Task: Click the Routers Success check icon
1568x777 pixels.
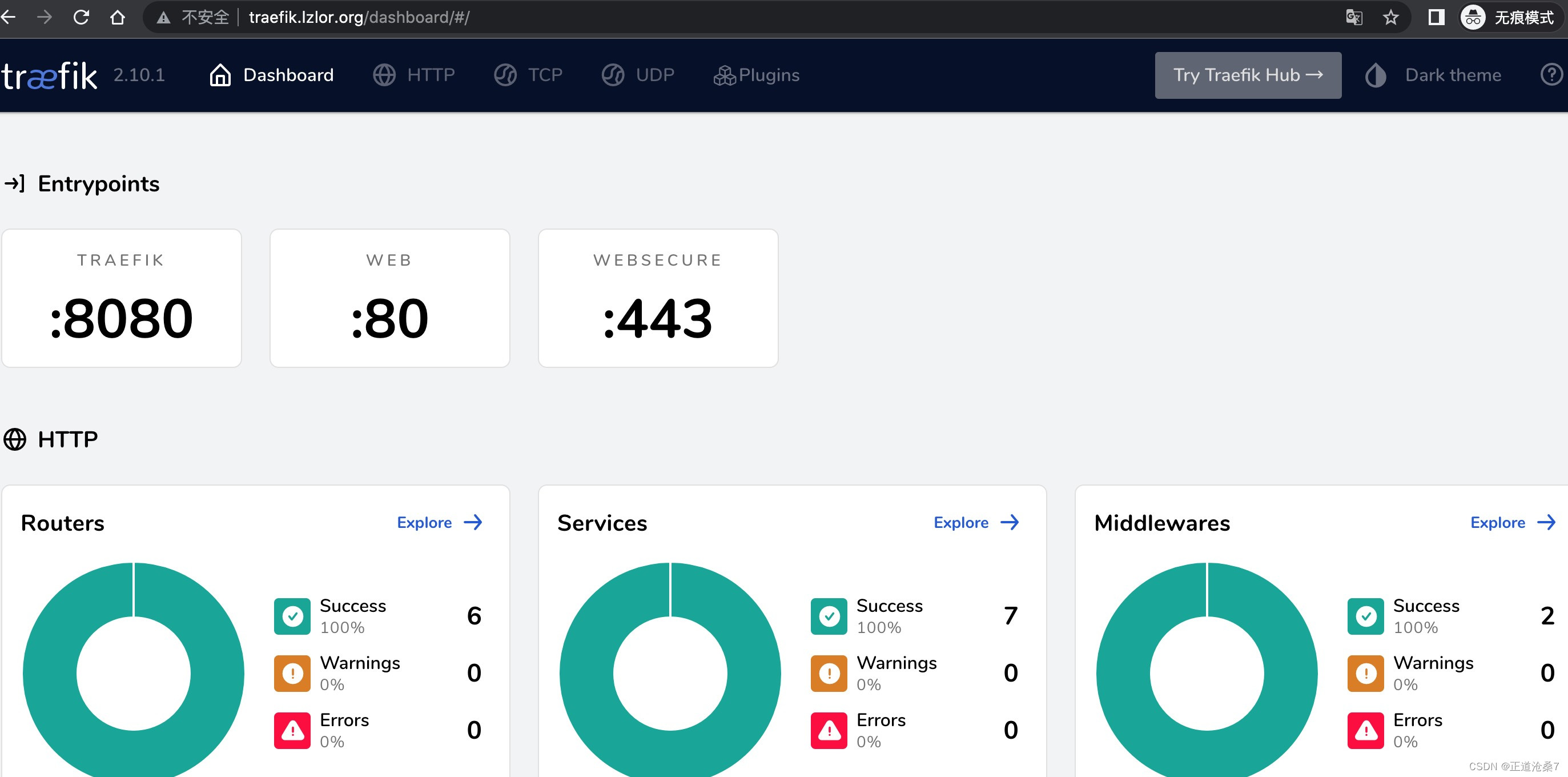Action: 292,616
